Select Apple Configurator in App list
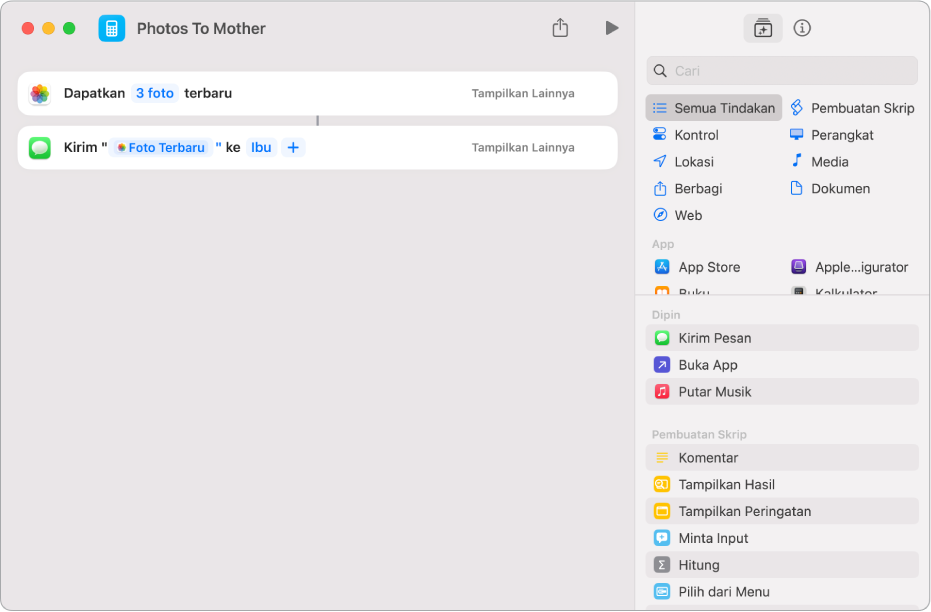 click(850, 267)
